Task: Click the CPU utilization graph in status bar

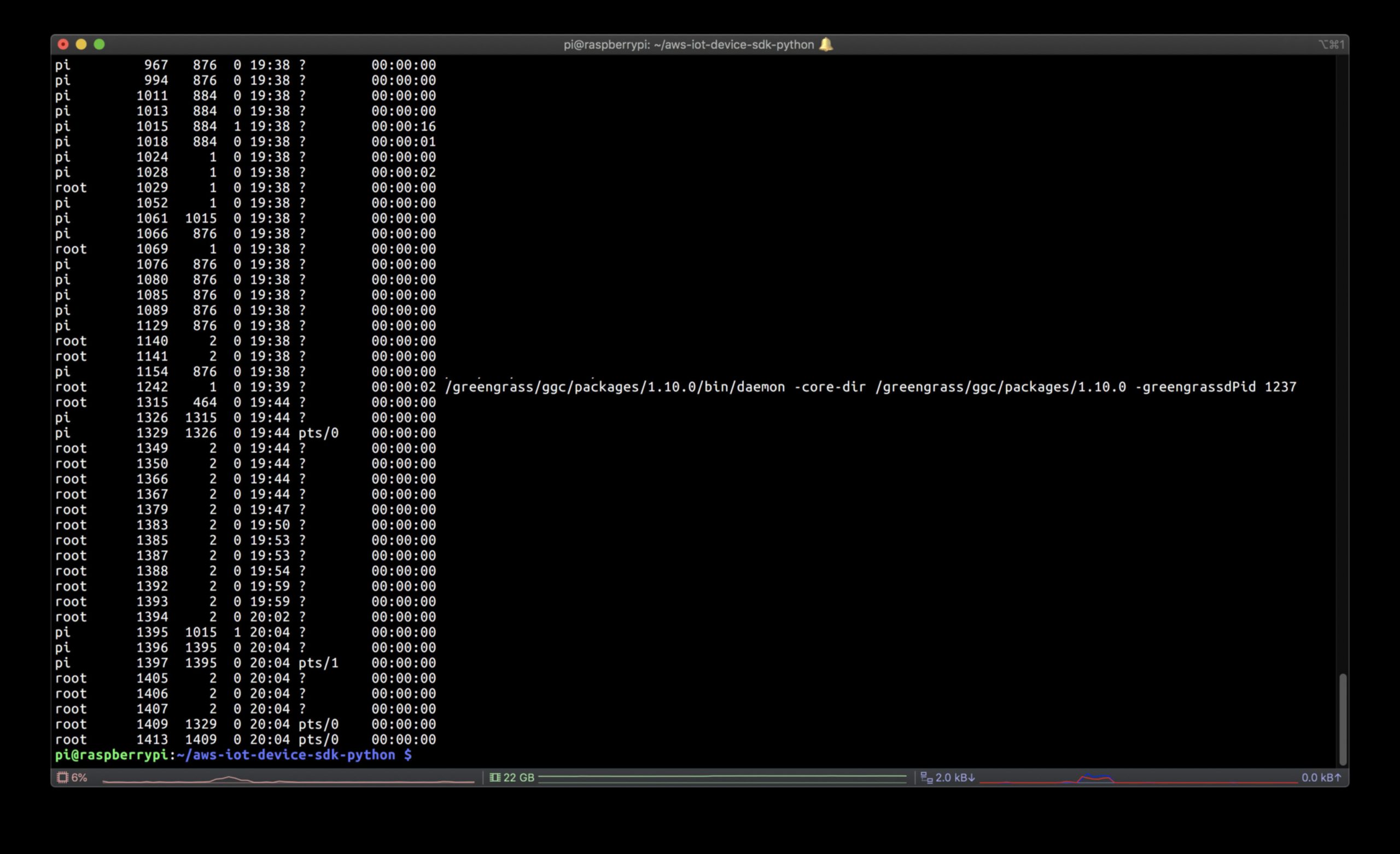Action: (x=288, y=779)
